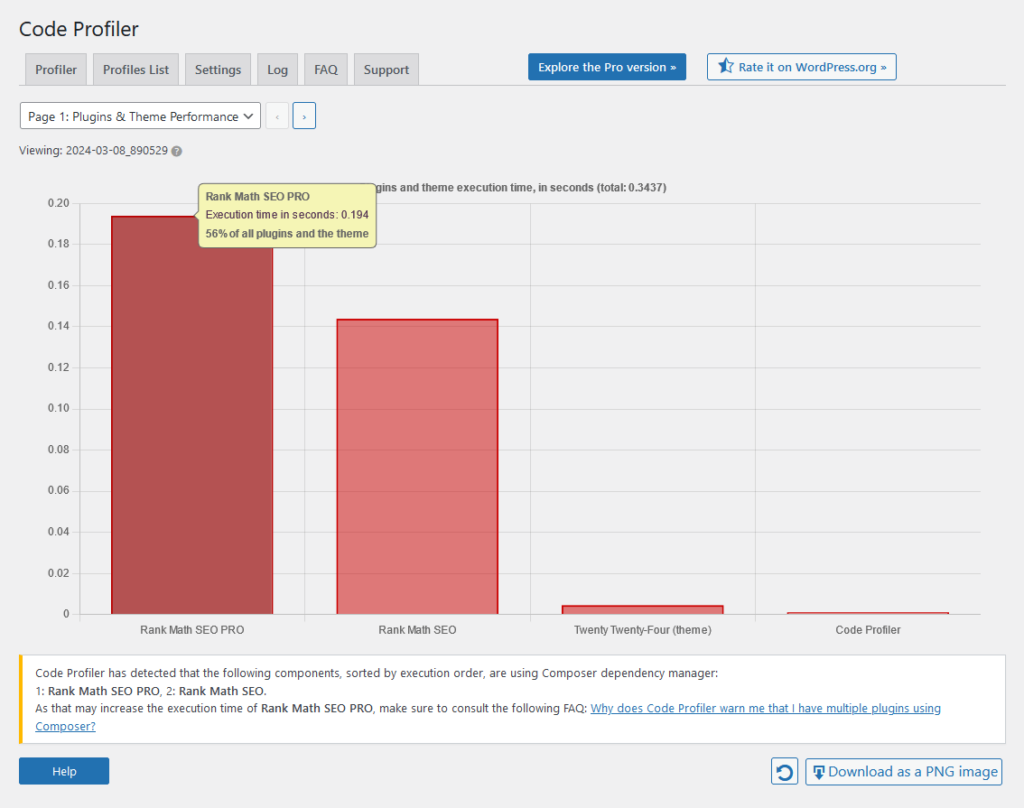The width and height of the screenshot is (1024, 808).
Task: Go to the Log tab
Action: point(278,69)
